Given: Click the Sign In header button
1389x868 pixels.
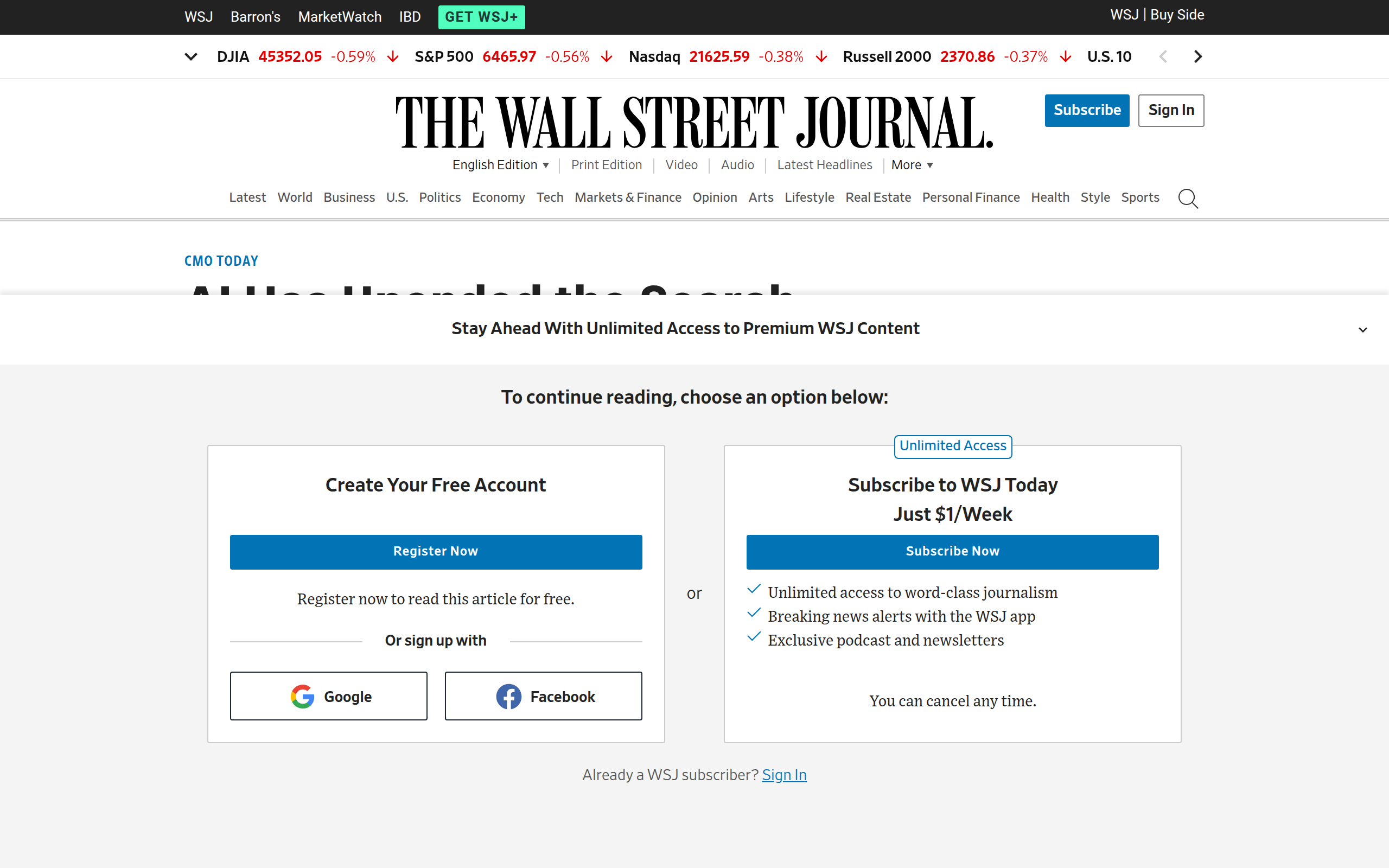Looking at the screenshot, I should pyautogui.click(x=1171, y=110).
